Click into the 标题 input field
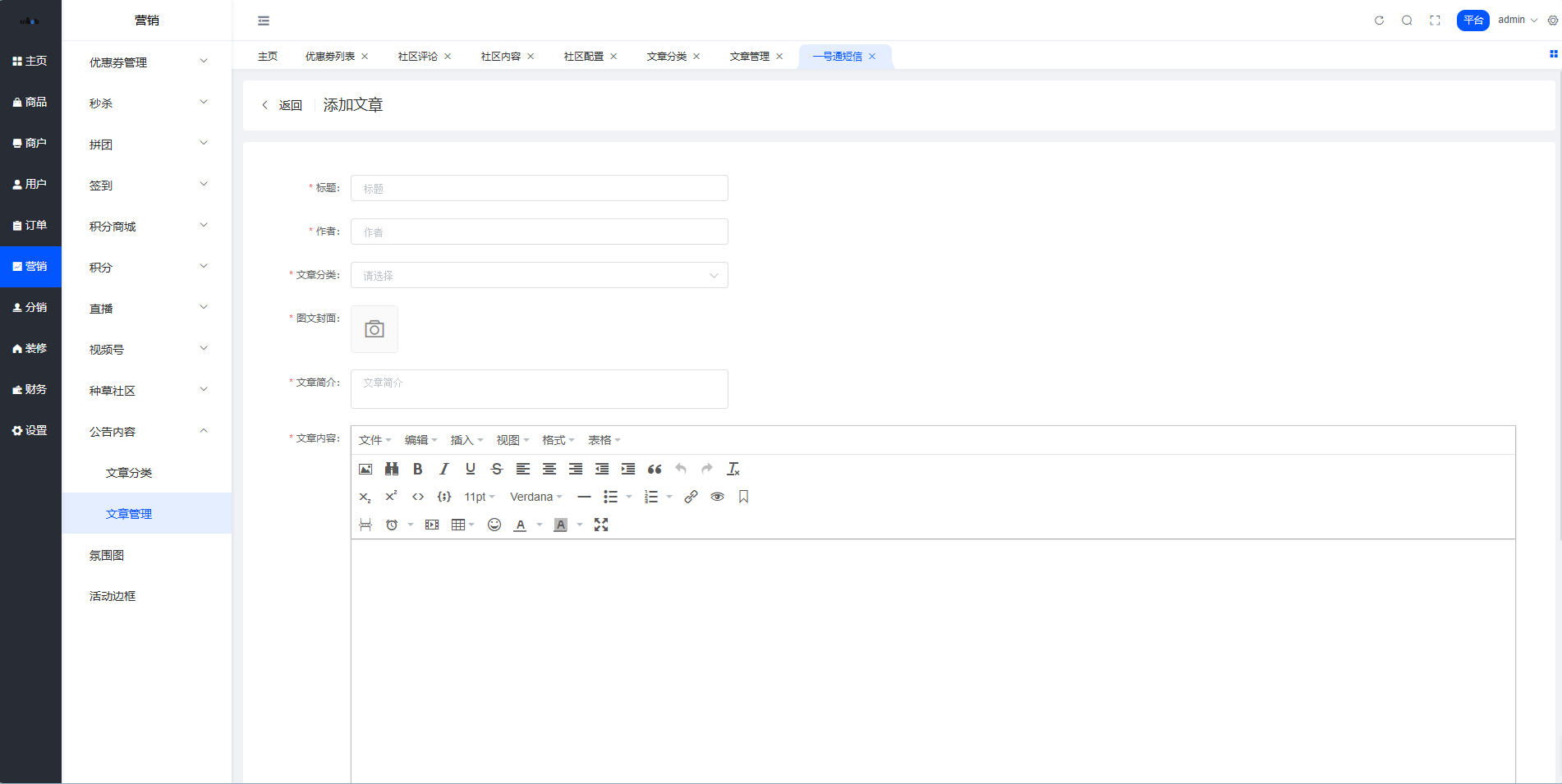Image resolution: width=1562 pixels, height=784 pixels. click(x=539, y=188)
